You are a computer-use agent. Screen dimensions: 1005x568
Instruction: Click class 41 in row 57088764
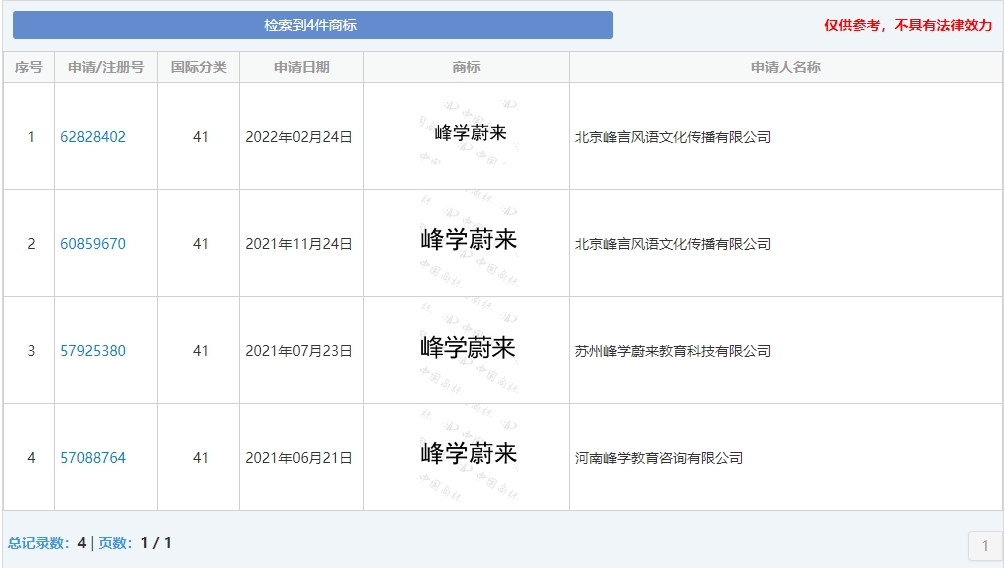click(201, 458)
